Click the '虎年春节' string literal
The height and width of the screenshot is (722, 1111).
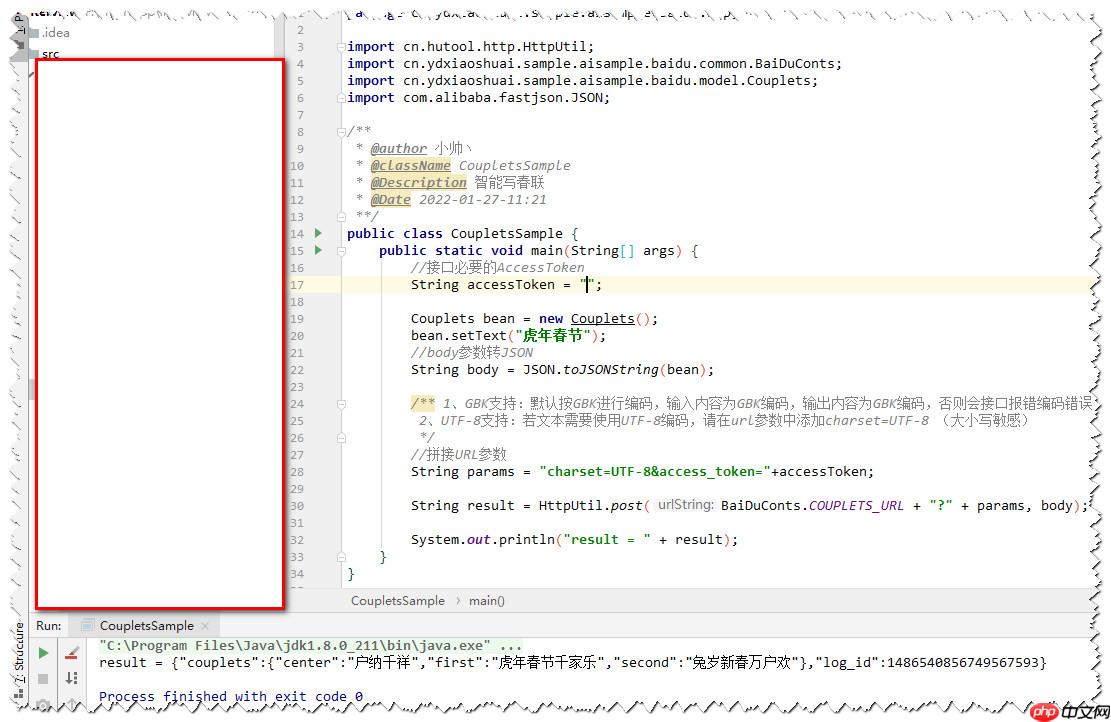click(553, 336)
